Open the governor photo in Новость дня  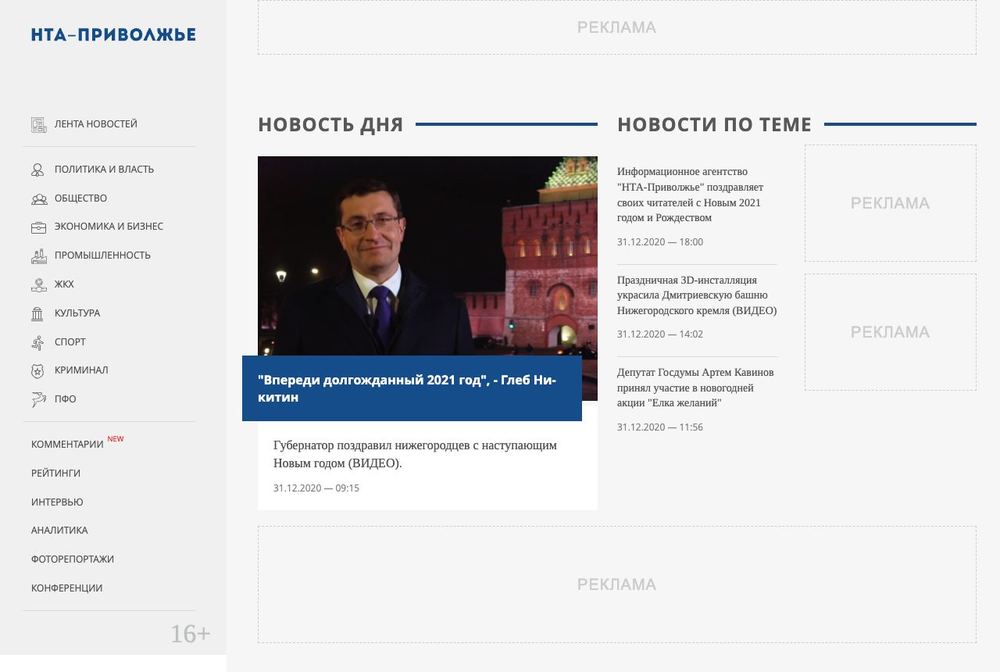coord(427,256)
